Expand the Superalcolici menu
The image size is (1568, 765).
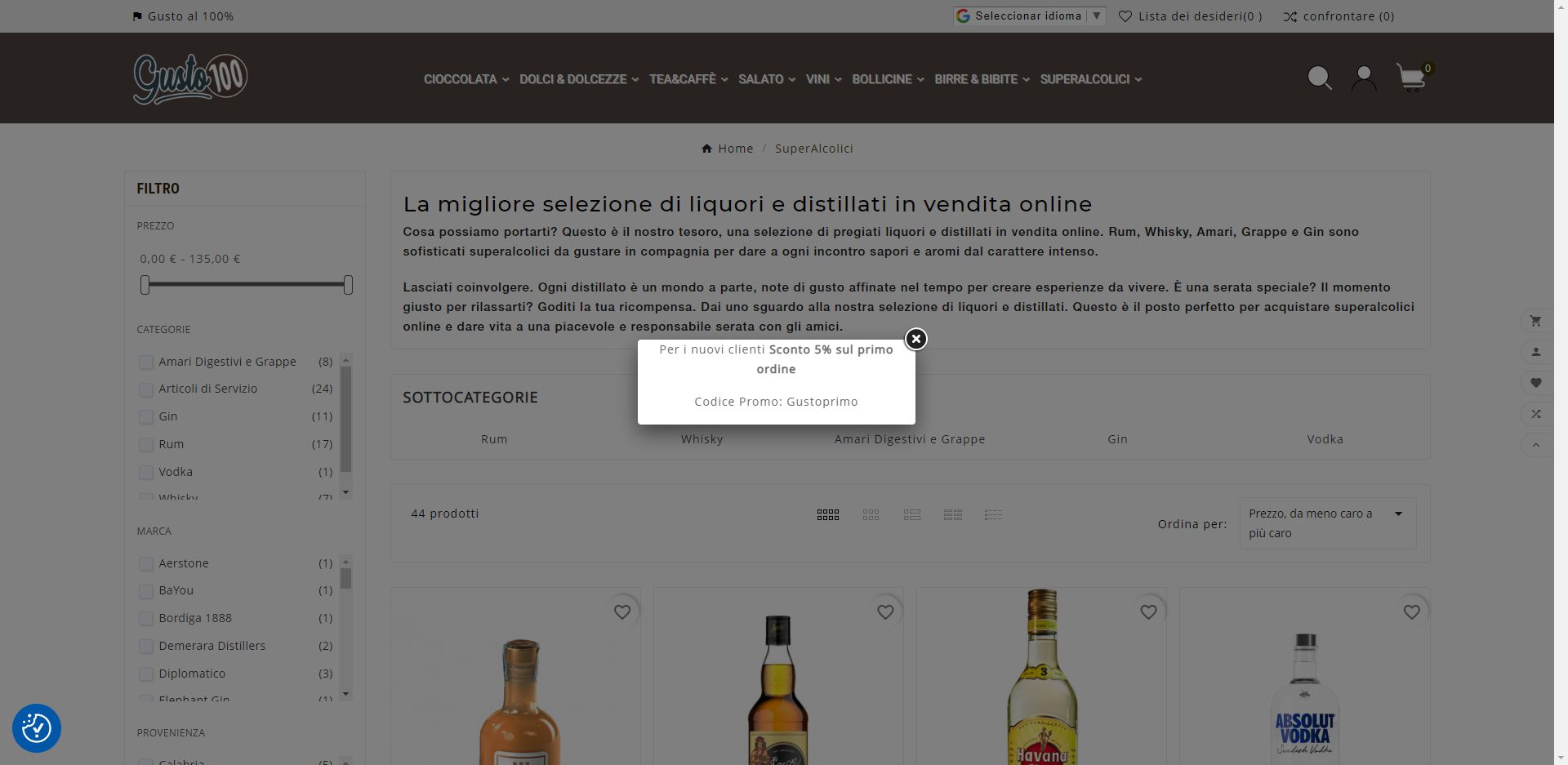pos(1091,79)
